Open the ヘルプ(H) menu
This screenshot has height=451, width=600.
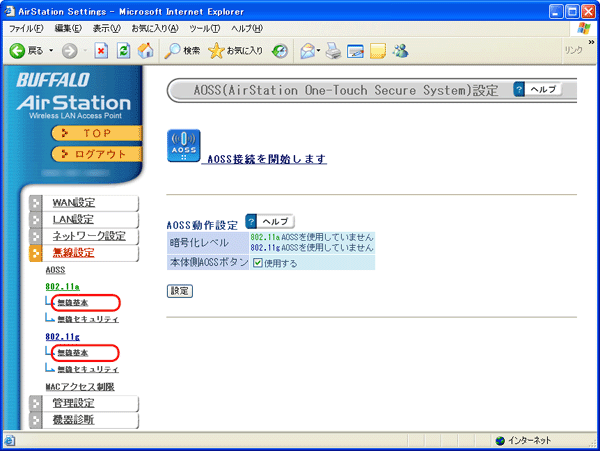click(247, 29)
